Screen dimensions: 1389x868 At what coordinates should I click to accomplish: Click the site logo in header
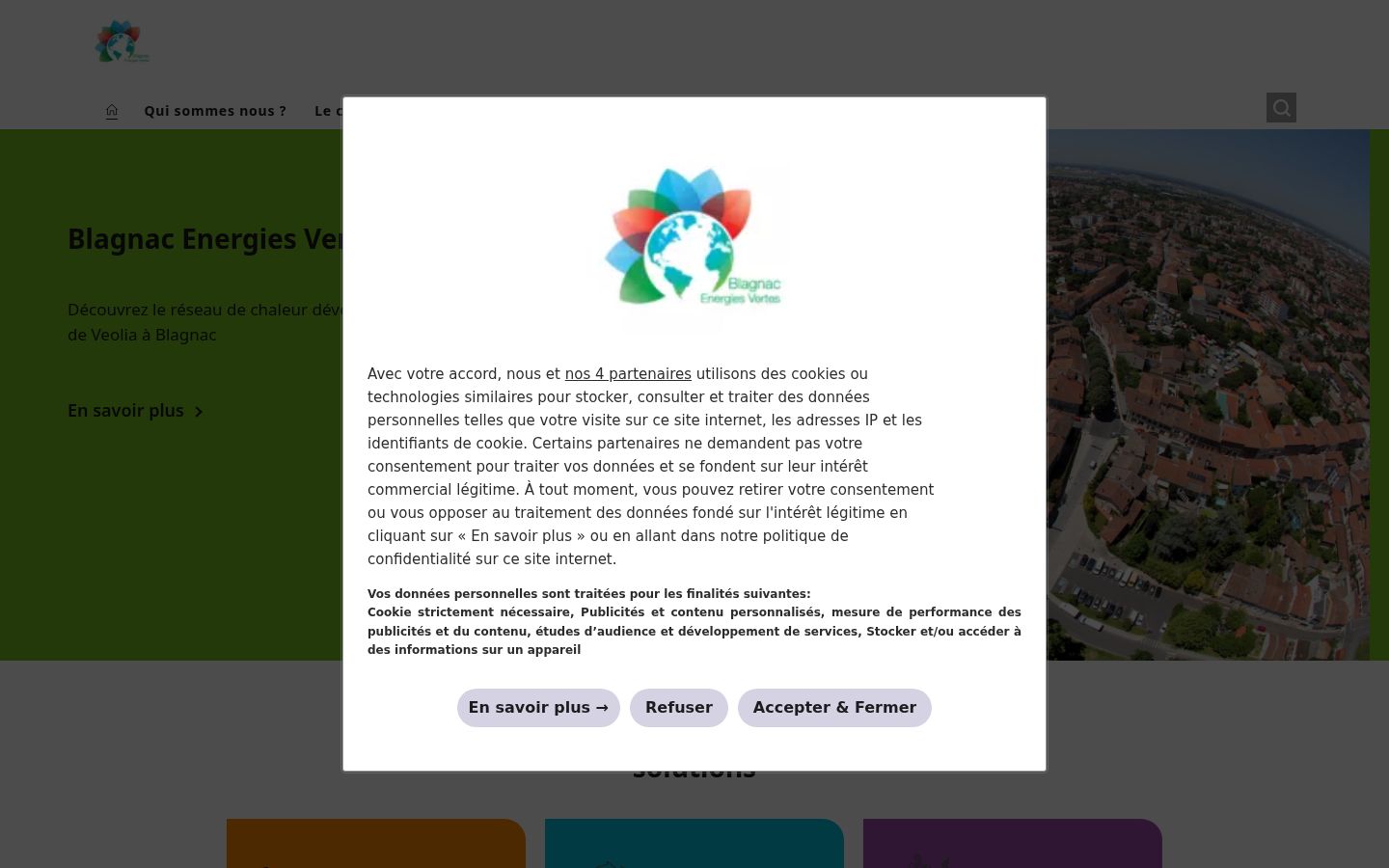pyautogui.click(x=122, y=41)
